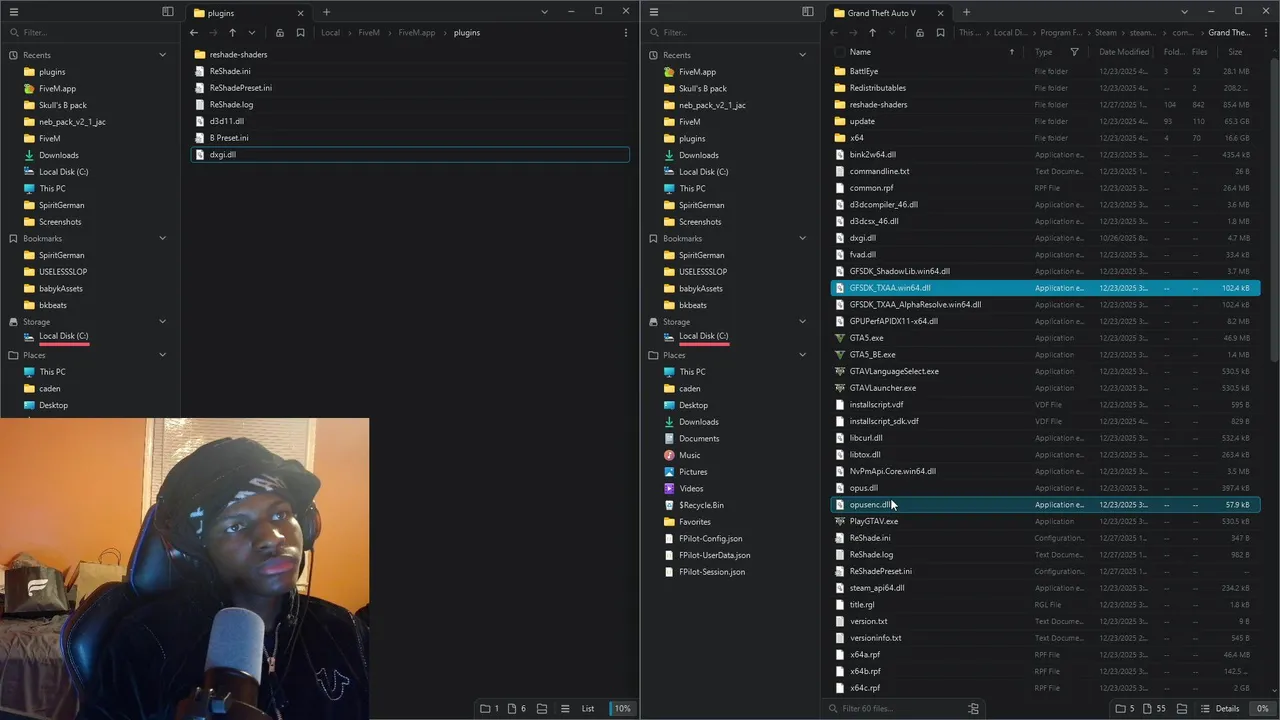Select reshade-shaders folder in plugins window

(410, 55)
